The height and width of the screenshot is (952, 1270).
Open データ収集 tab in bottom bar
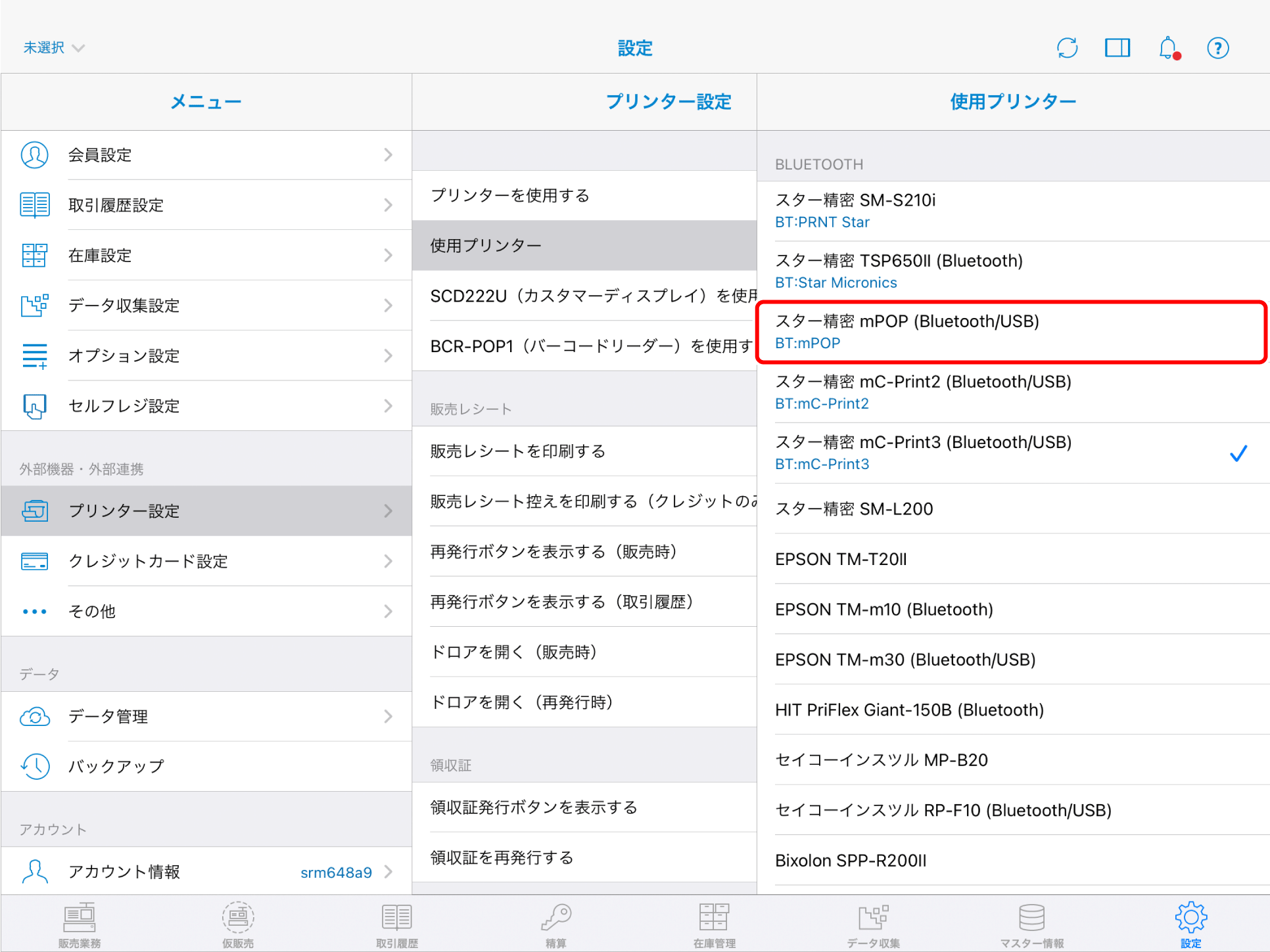[874, 924]
